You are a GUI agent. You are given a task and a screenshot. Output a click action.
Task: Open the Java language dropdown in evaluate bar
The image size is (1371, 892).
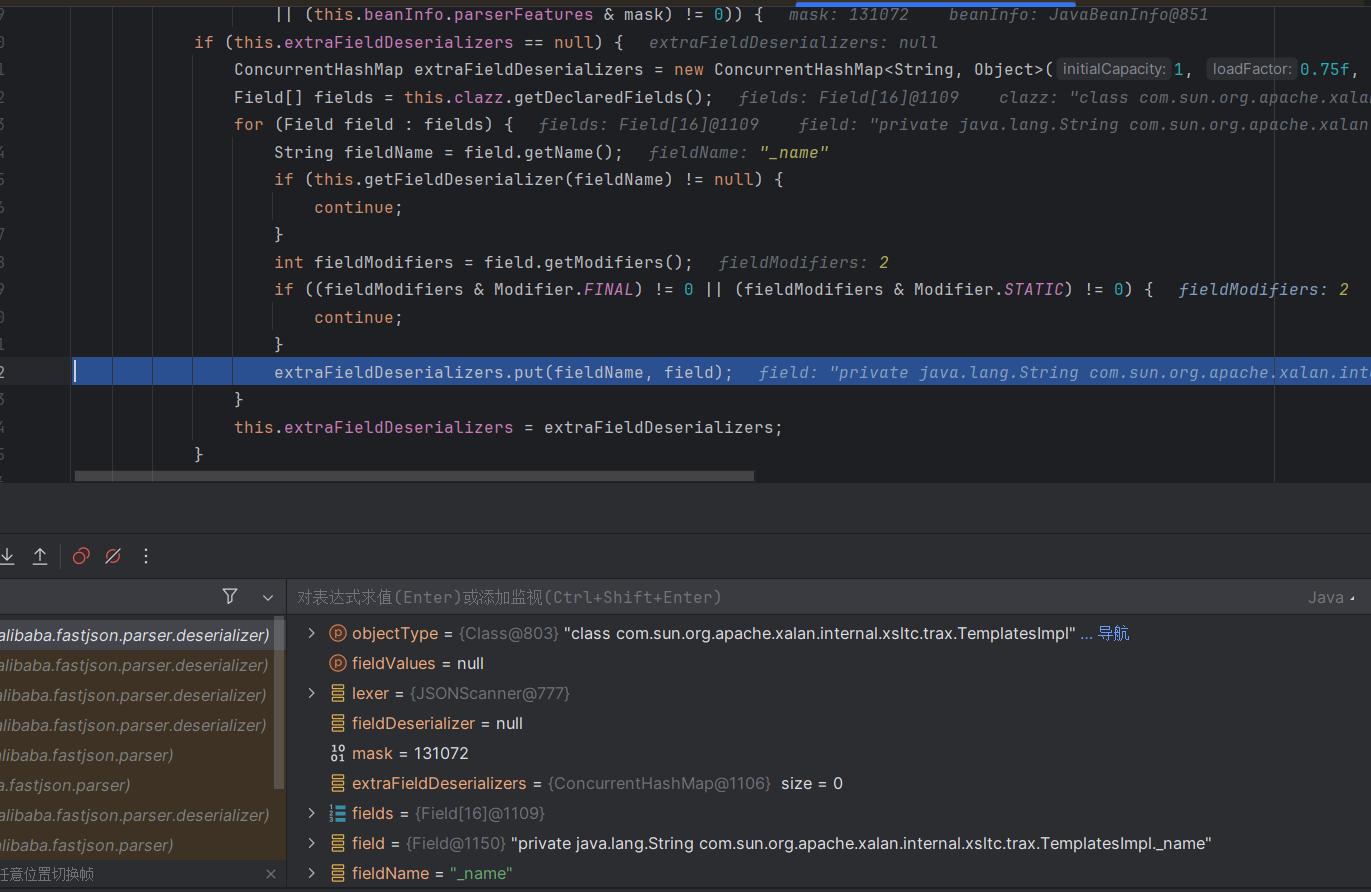point(1332,597)
